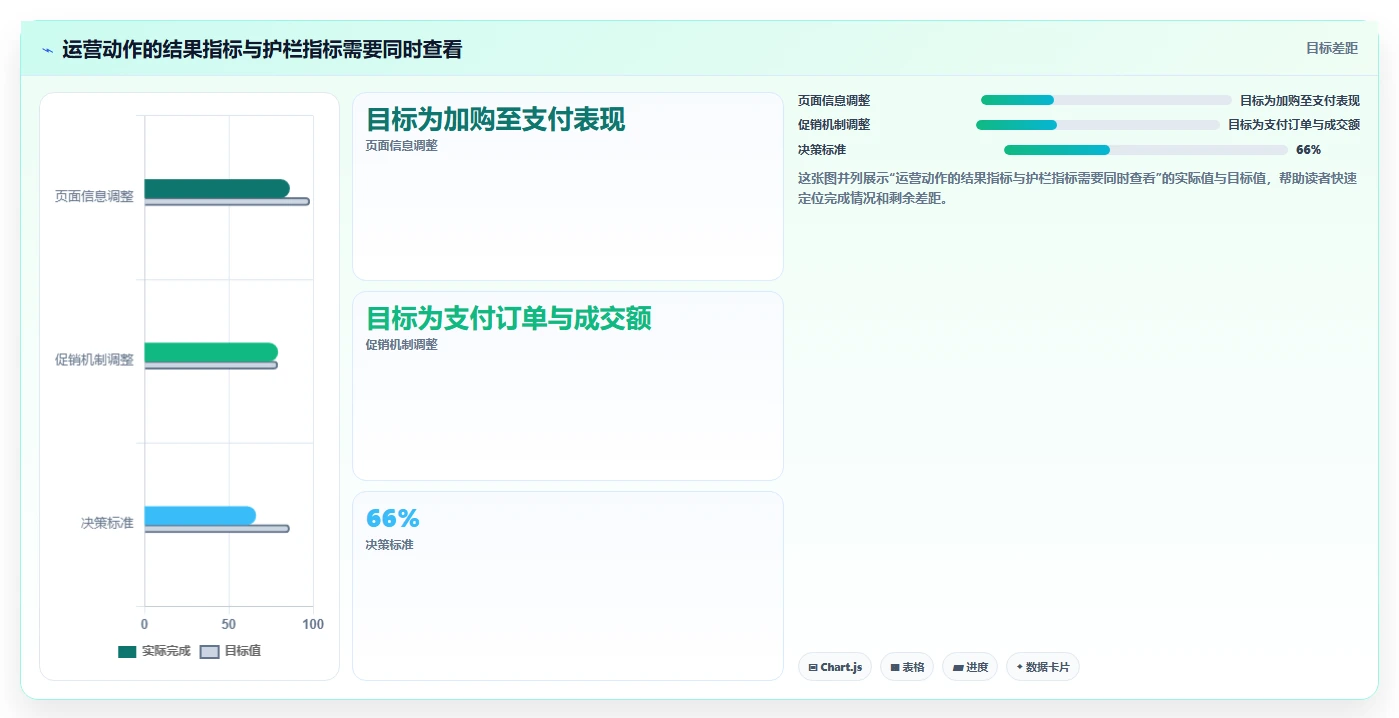Screen dimensions: 1399x718
Task: Select the 促销机制调整 chart axis label
Action: [x=94, y=360]
